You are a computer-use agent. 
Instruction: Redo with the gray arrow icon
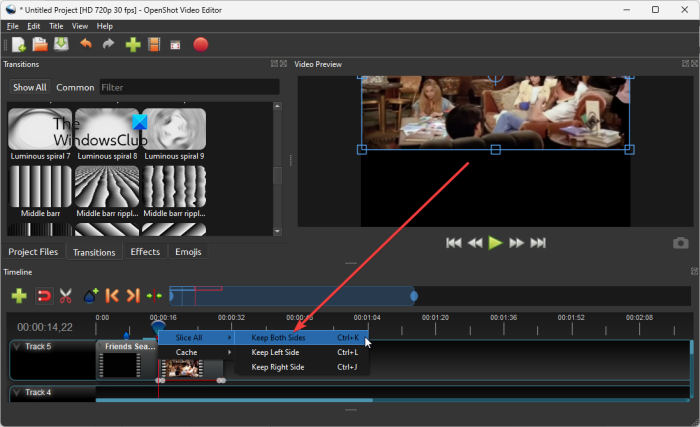(x=108, y=44)
